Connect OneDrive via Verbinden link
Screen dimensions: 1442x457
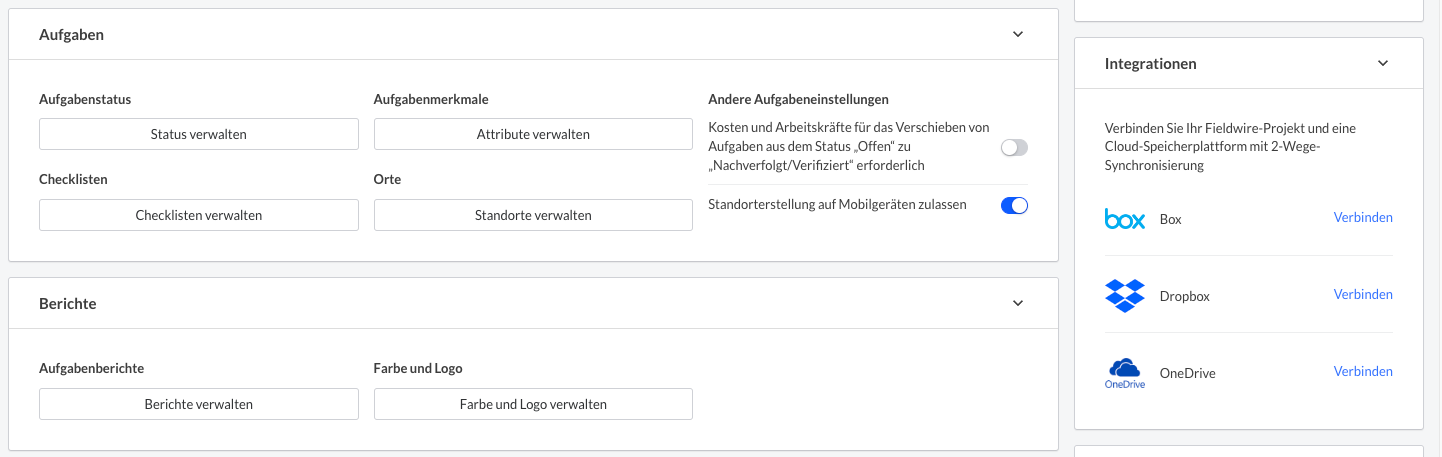click(x=1363, y=372)
